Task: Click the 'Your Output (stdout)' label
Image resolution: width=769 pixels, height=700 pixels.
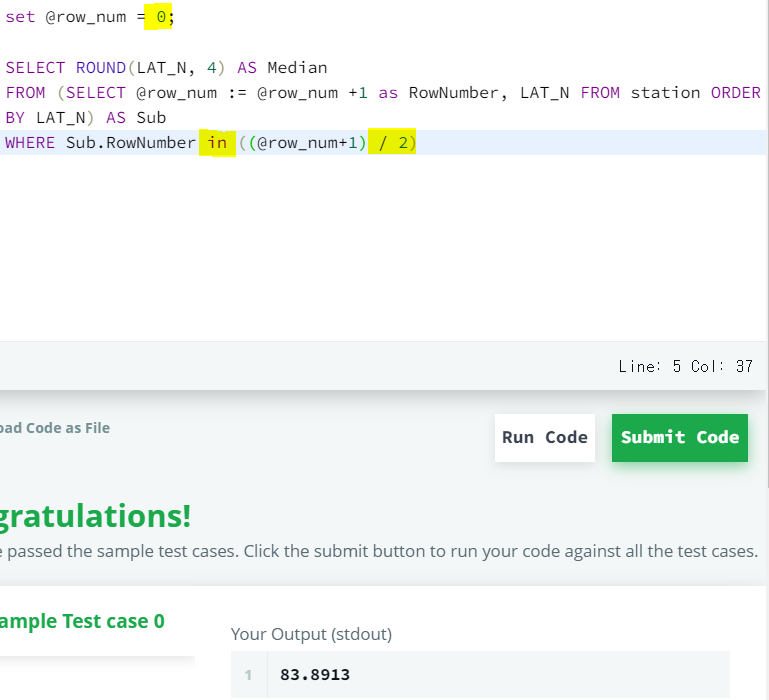Action: coord(311,634)
